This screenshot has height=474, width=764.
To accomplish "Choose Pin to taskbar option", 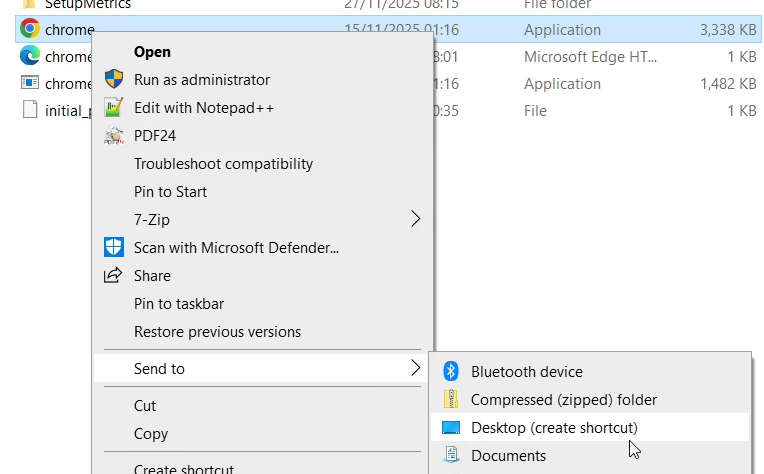I will pos(178,303).
